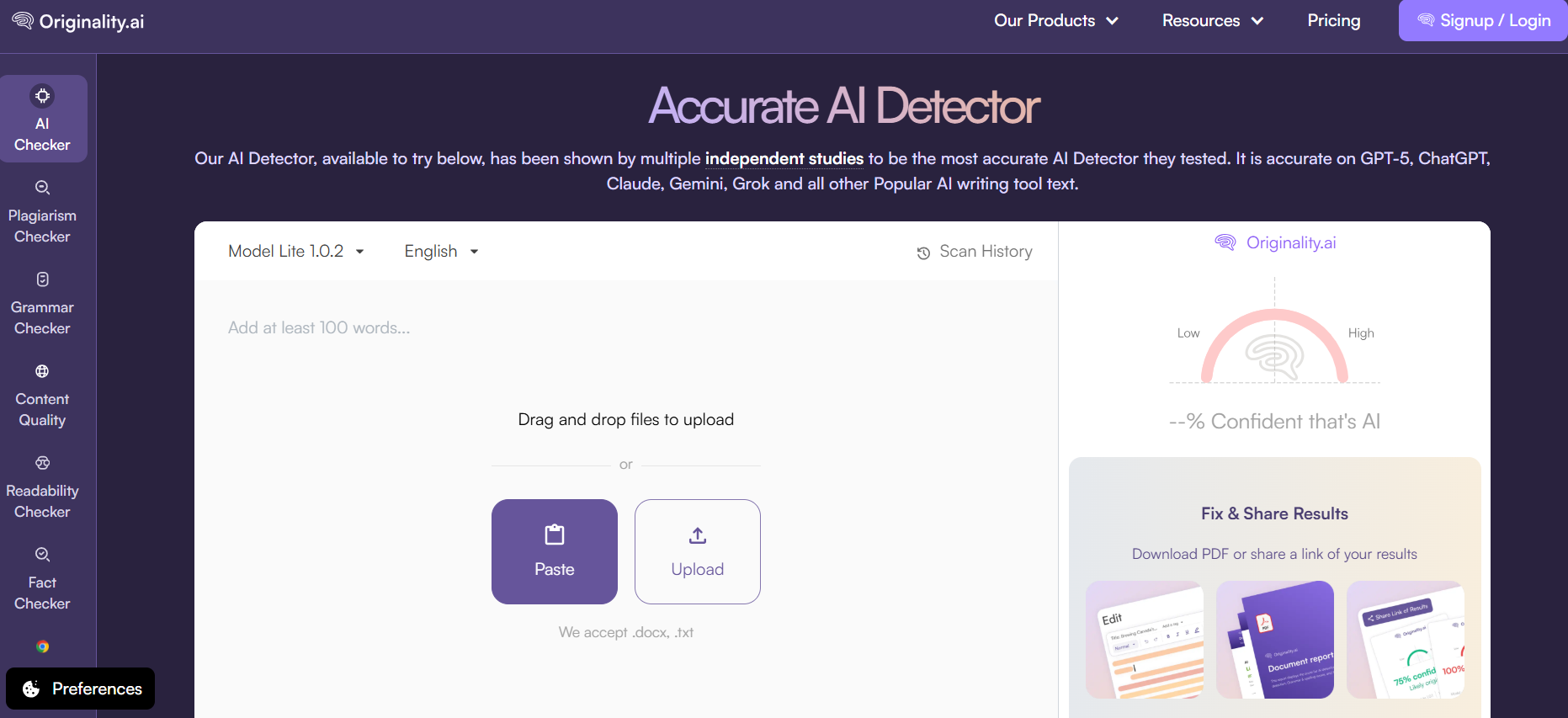Expand the Our Products menu
Viewport: 1568px width, 718px height.
coord(1055,20)
